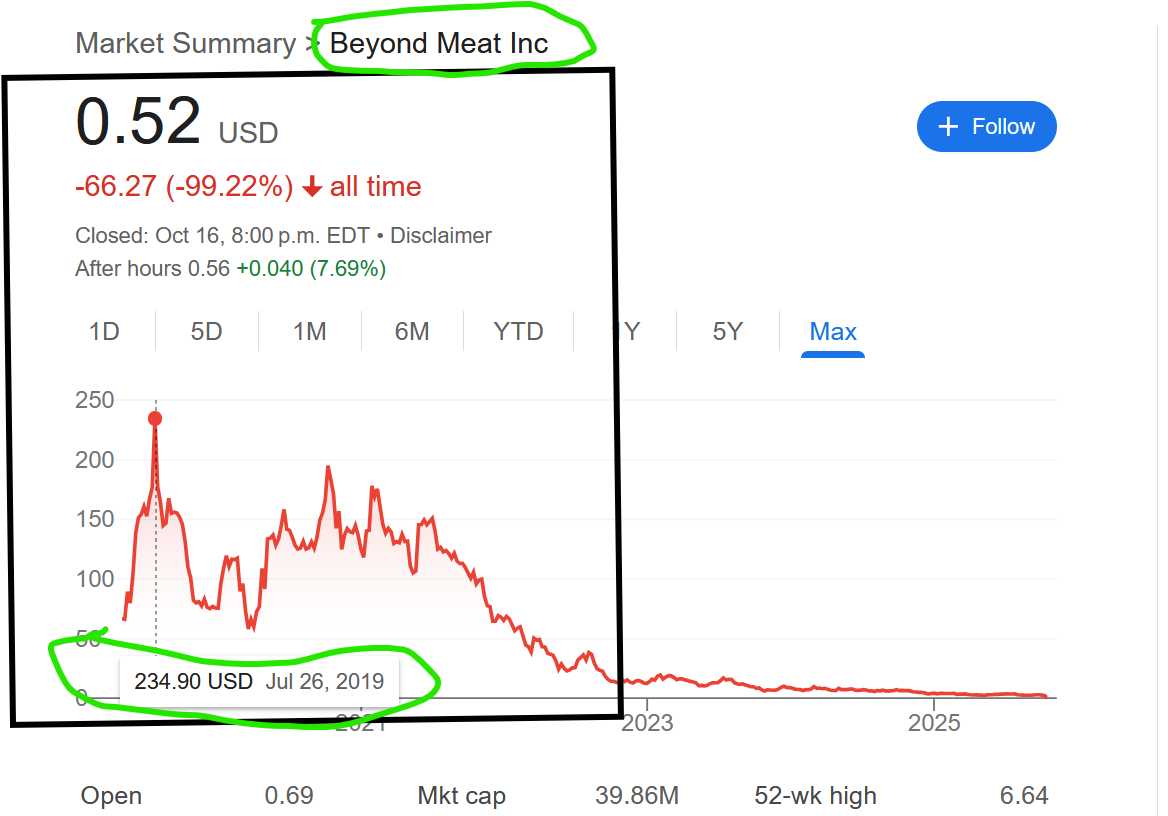Click the Max range tab

click(x=833, y=332)
